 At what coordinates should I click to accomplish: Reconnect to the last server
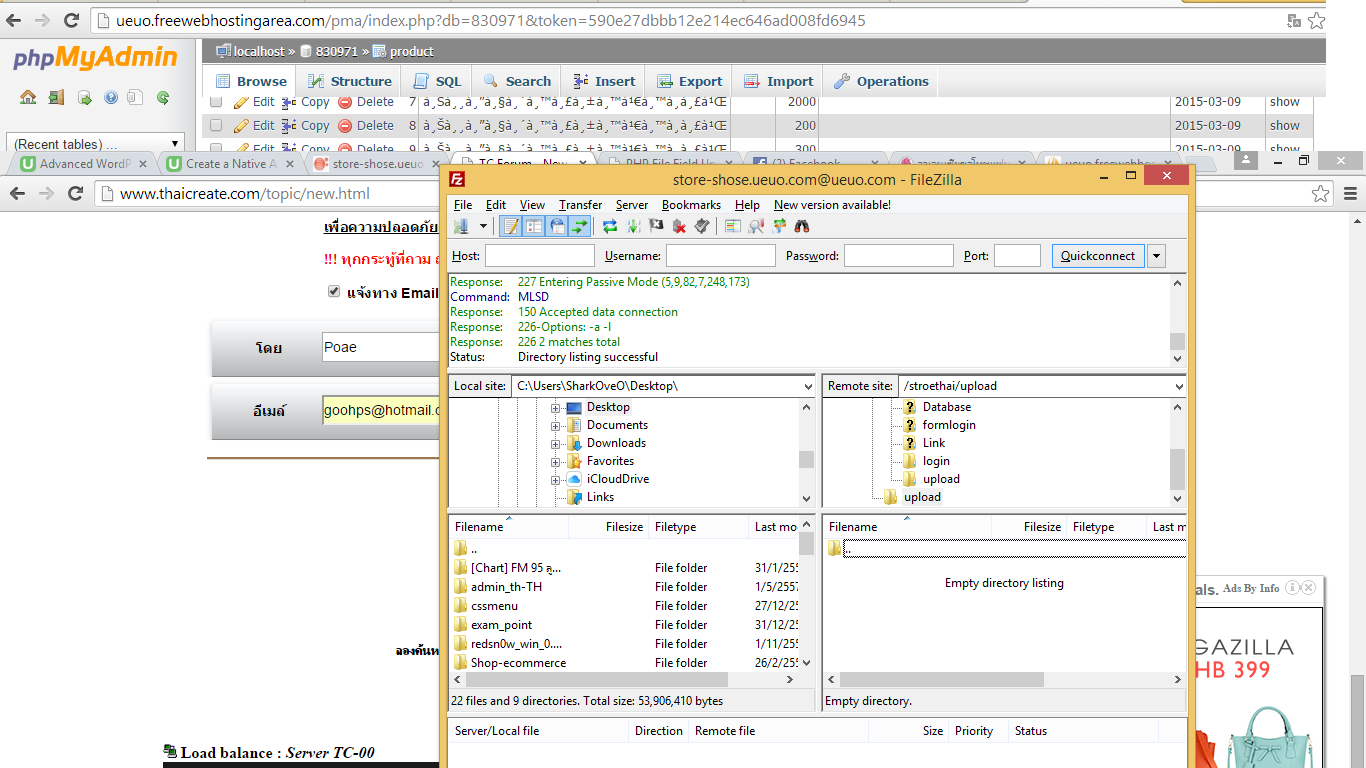pyautogui.click(x=702, y=227)
